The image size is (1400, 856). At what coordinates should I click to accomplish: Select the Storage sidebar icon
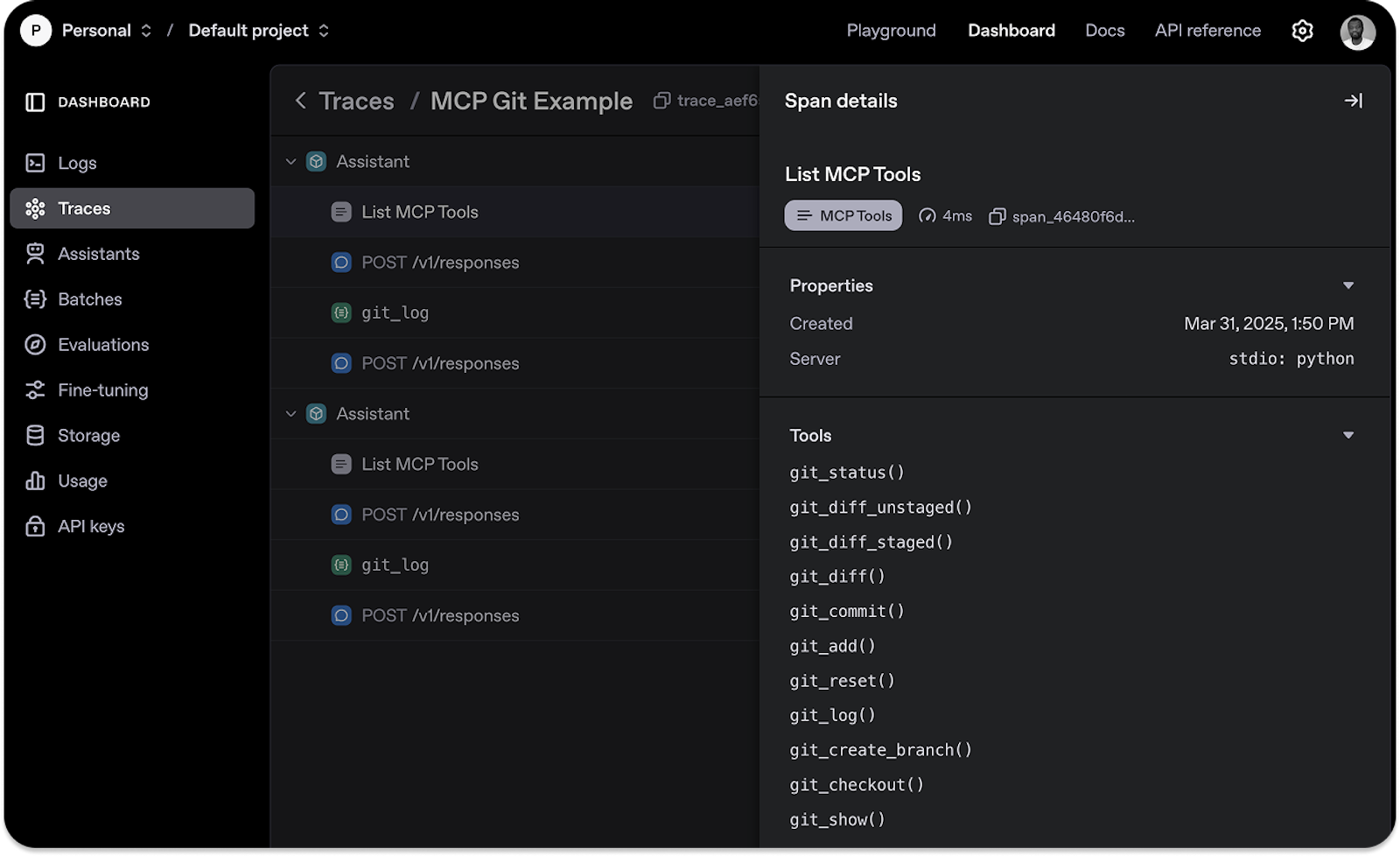point(35,435)
